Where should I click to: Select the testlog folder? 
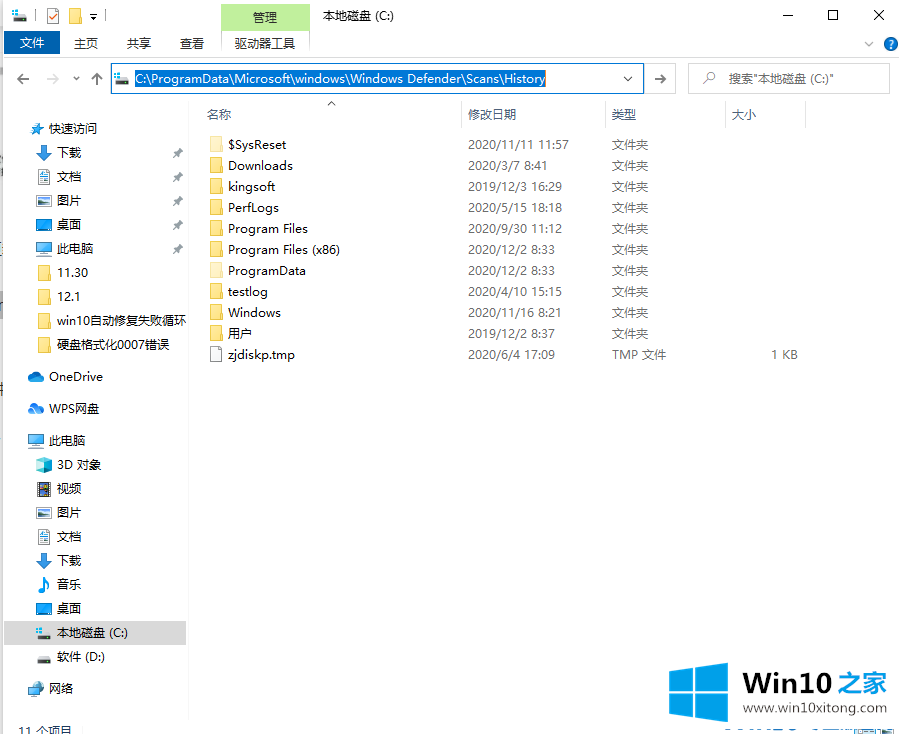247,292
